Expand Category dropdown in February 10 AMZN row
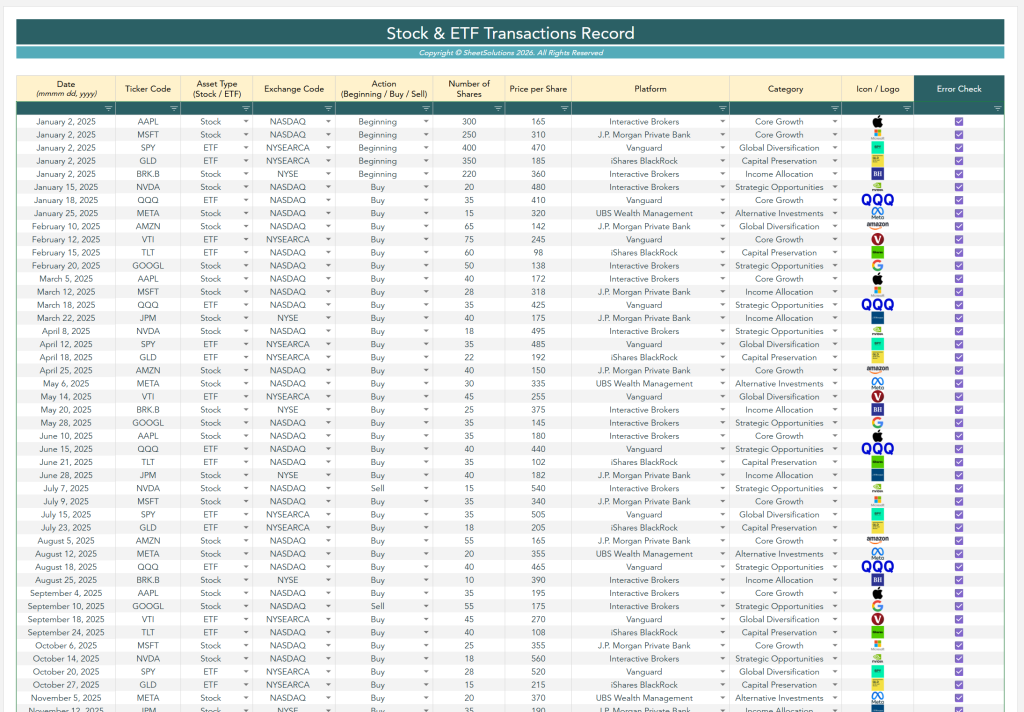This screenshot has width=1024, height=712. pos(835,227)
